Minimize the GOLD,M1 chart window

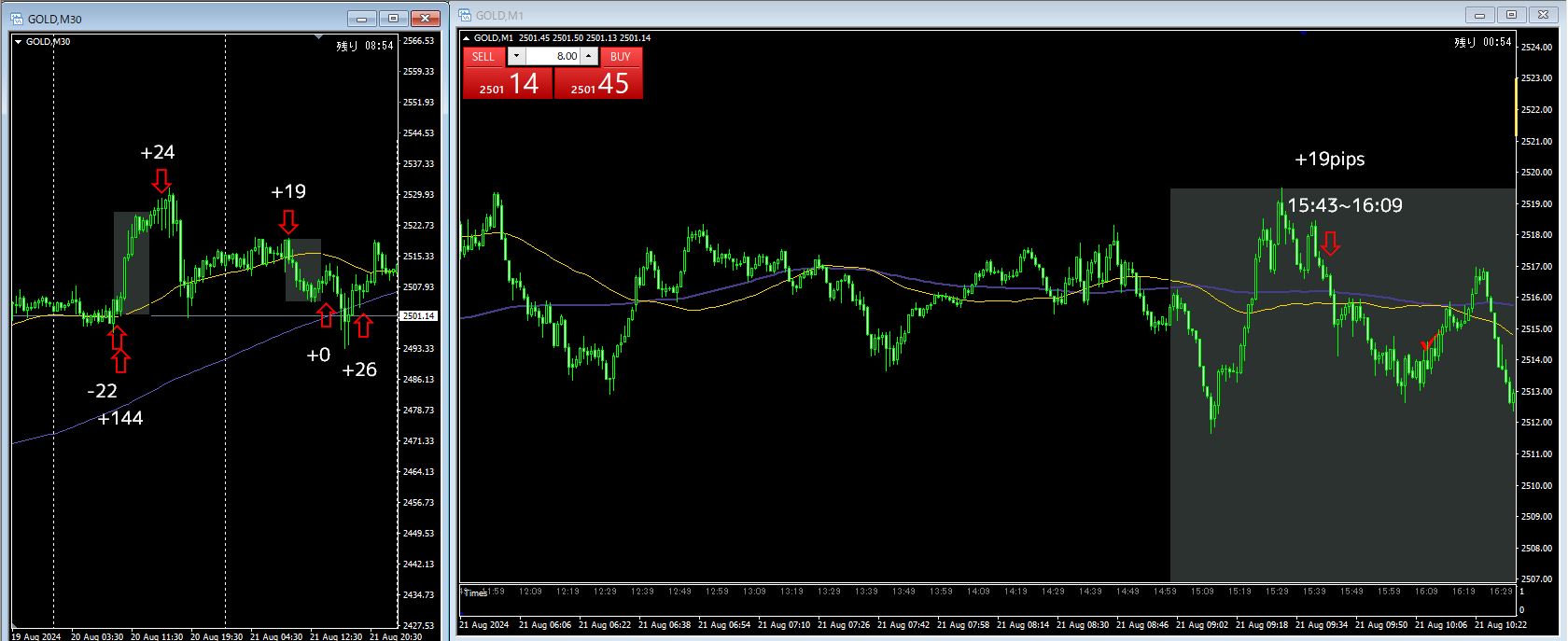tap(1480, 15)
